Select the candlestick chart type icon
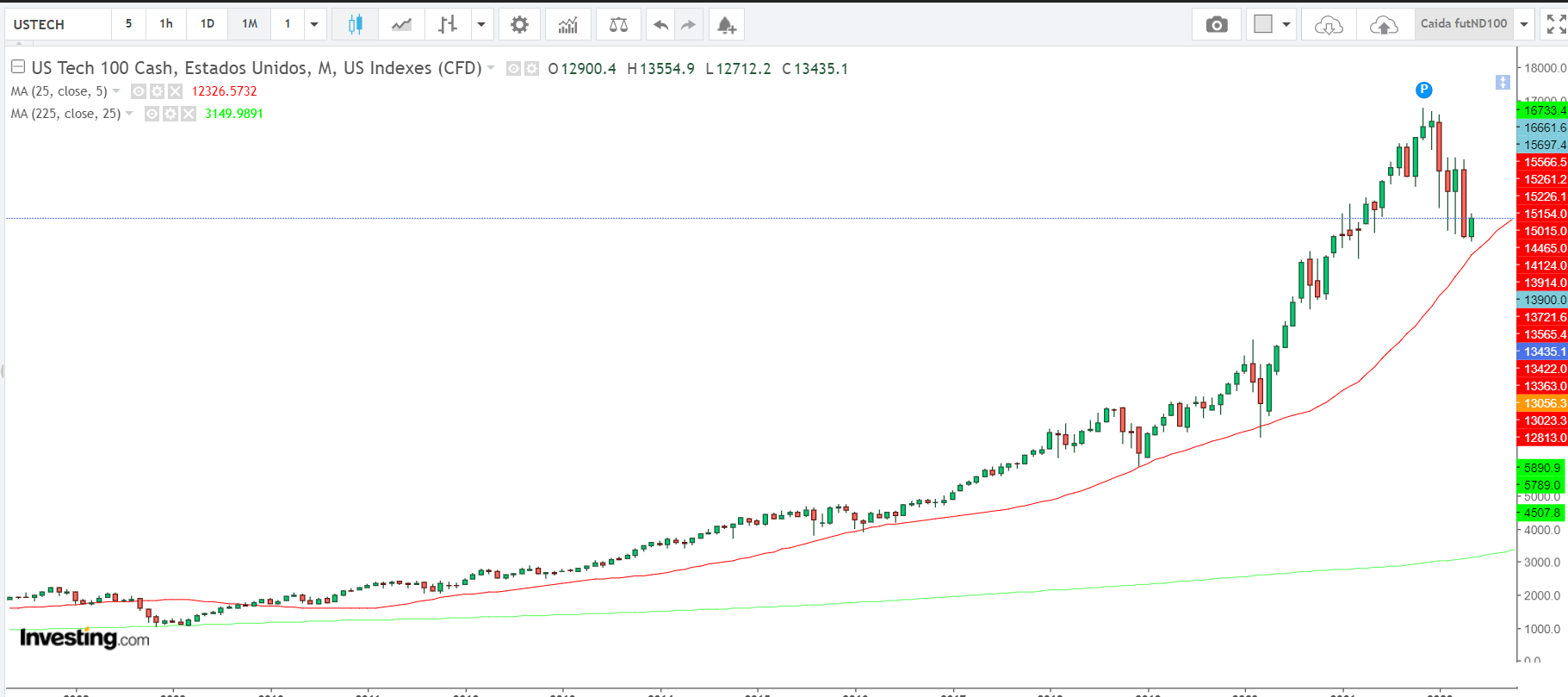The height and width of the screenshot is (697, 1568). [x=355, y=25]
